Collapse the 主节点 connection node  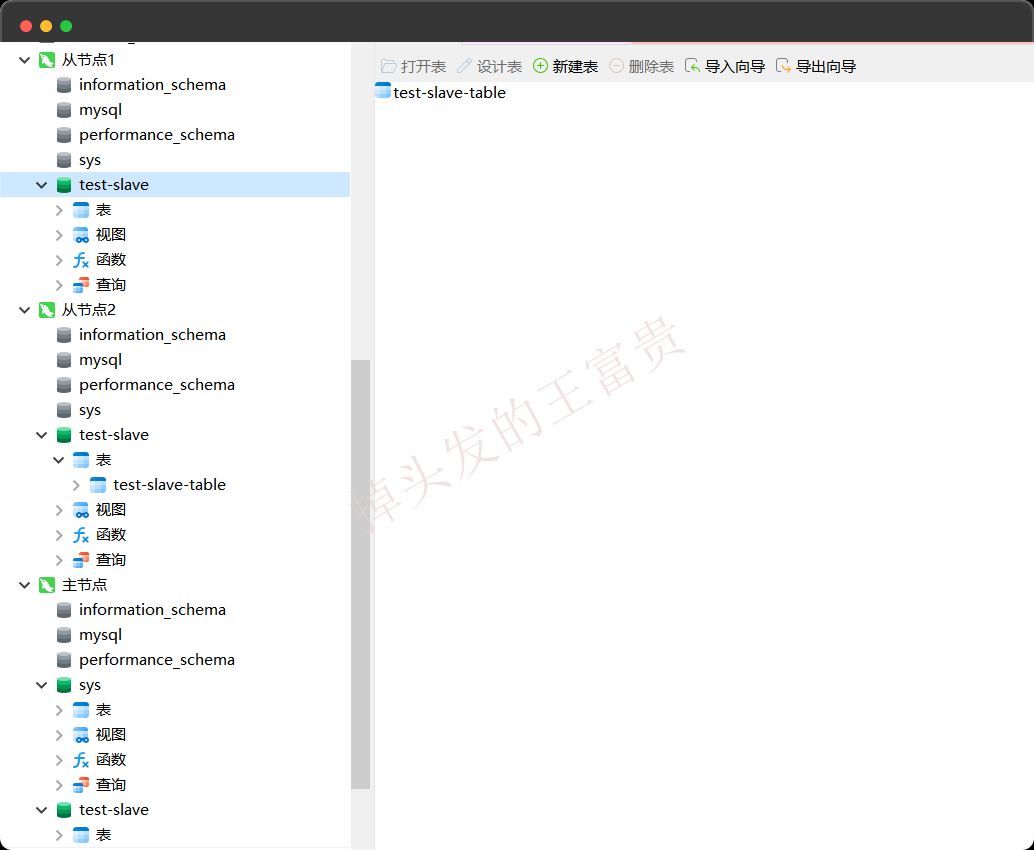24,585
